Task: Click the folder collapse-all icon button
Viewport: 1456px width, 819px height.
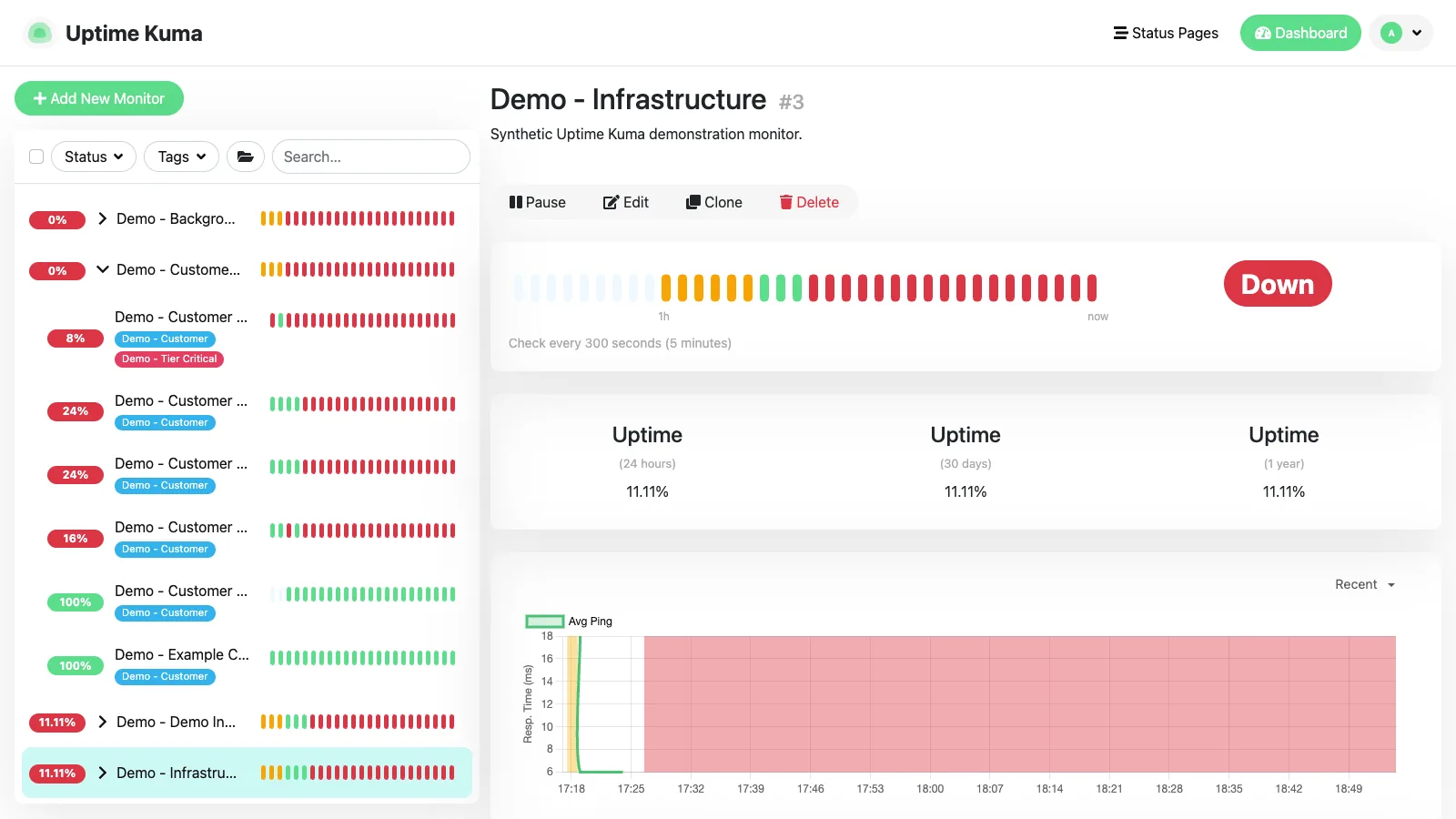Action: click(246, 157)
